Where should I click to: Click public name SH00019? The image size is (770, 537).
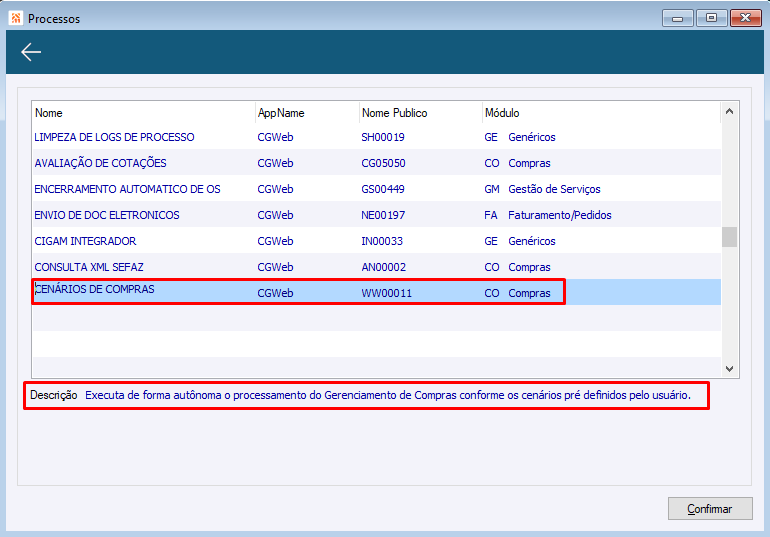pyautogui.click(x=383, y=137)
